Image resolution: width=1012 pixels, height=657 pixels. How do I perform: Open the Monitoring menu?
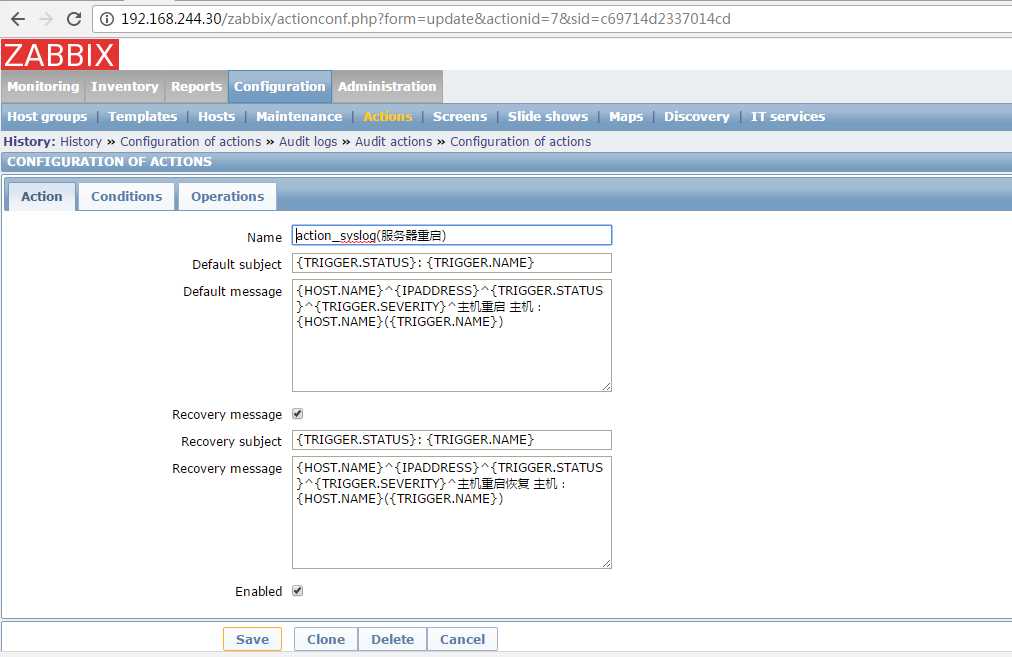pos(43,86)
